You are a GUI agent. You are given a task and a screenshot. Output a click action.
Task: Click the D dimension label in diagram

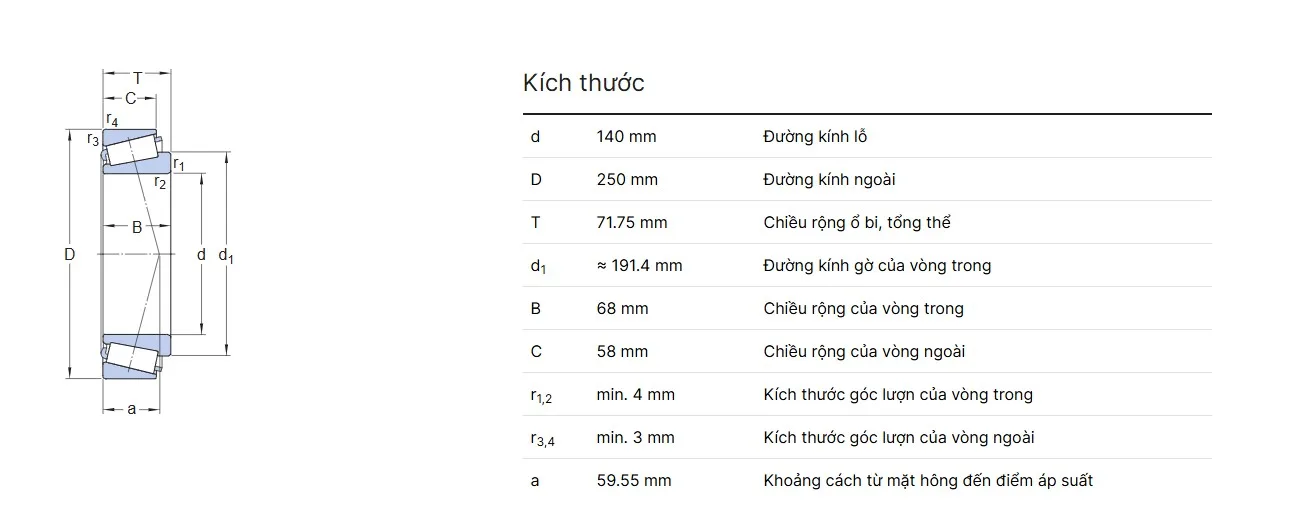pos(70,254)
